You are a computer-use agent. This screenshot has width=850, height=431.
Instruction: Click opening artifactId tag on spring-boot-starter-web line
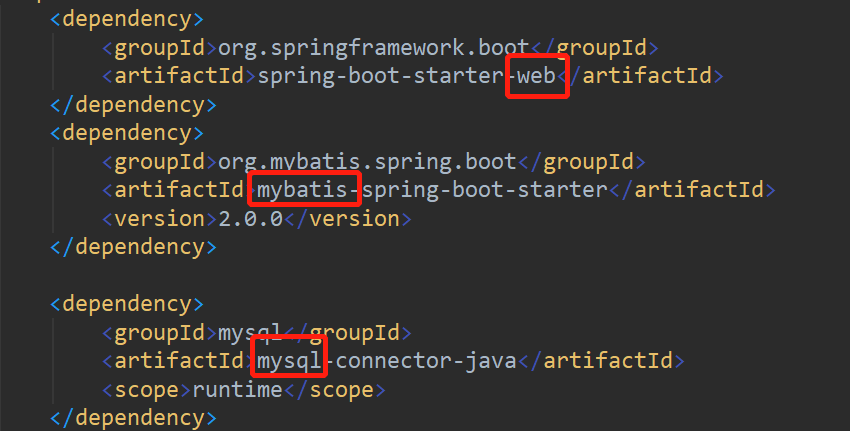[x=179, y=76]
